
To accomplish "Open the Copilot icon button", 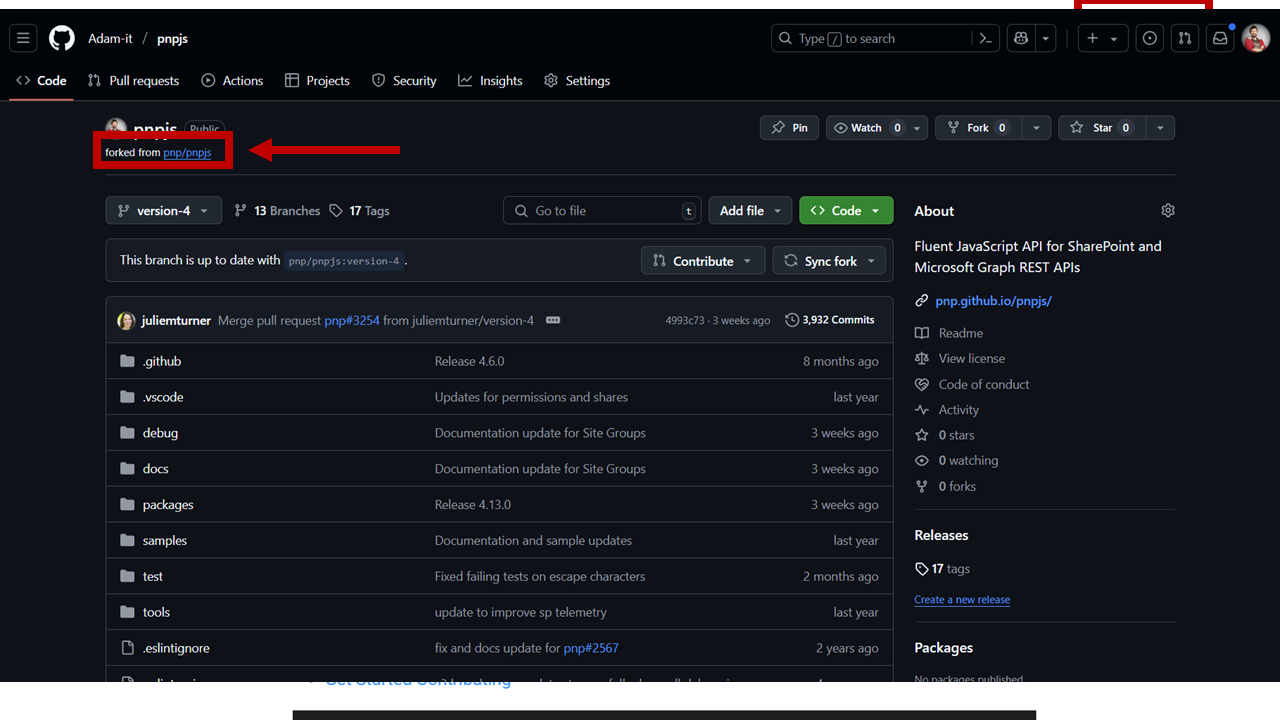I will 1021,39.
